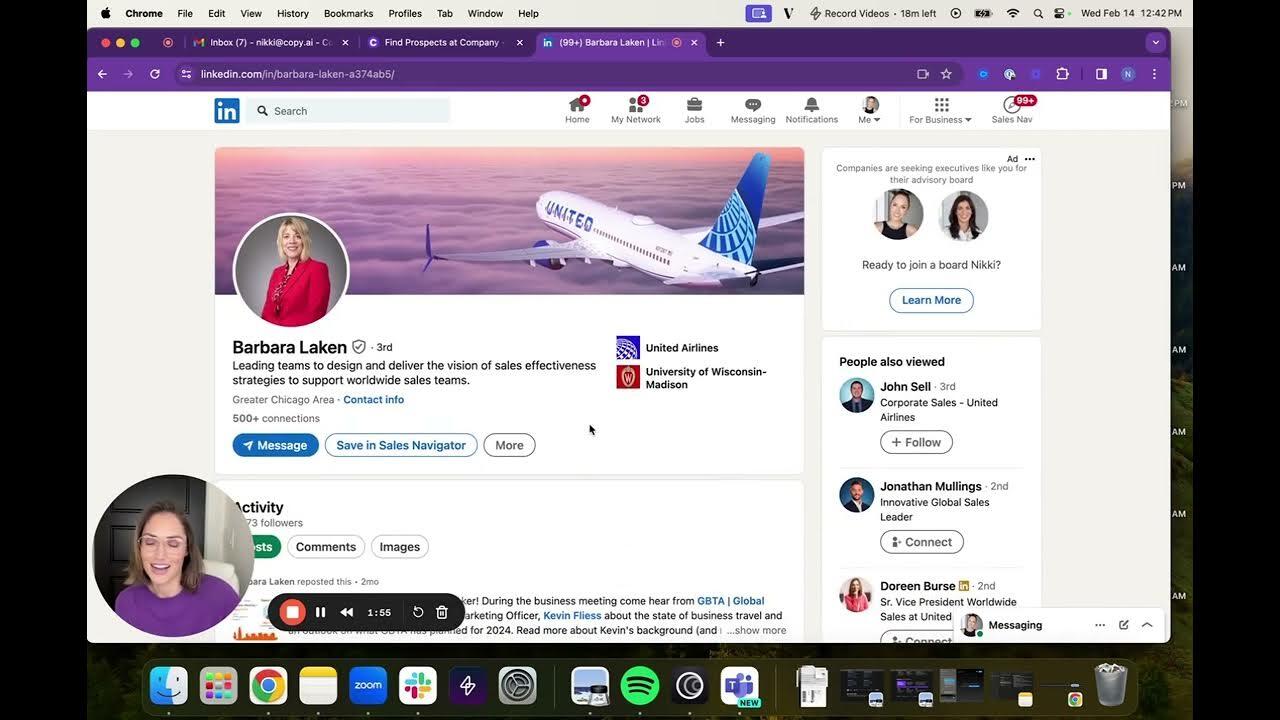
Task: Open My Network icon
Action: point(636,110)
